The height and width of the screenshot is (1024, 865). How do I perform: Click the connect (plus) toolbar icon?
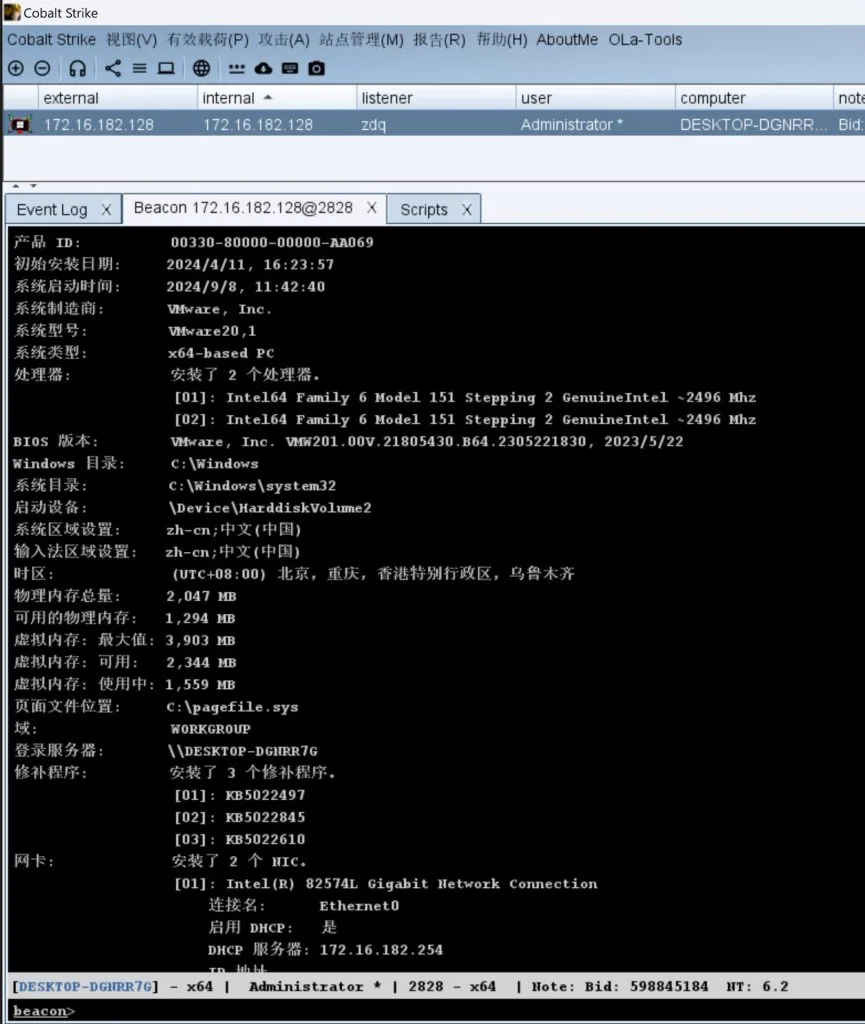coord(16,68)
